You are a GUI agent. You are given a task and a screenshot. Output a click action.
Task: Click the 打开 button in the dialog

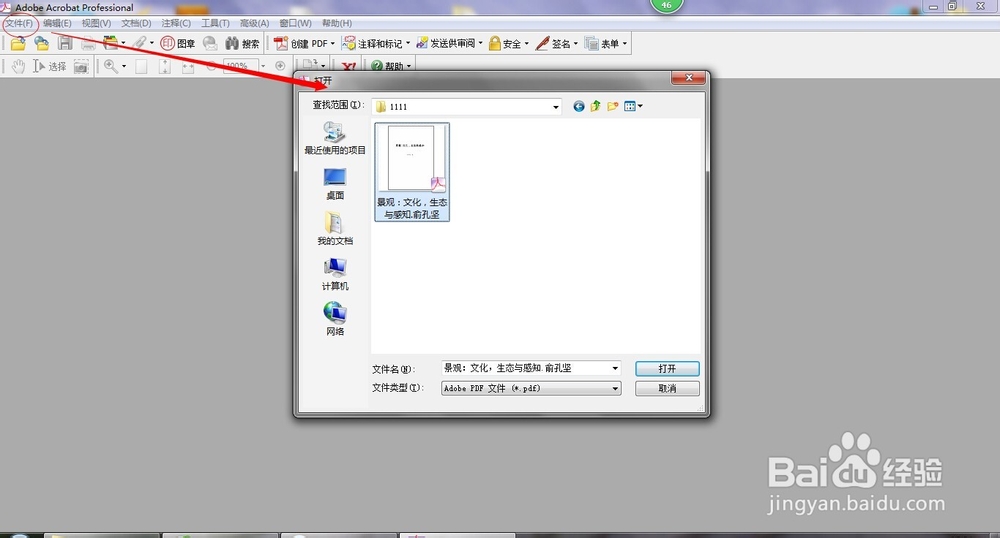coord(667,368)
